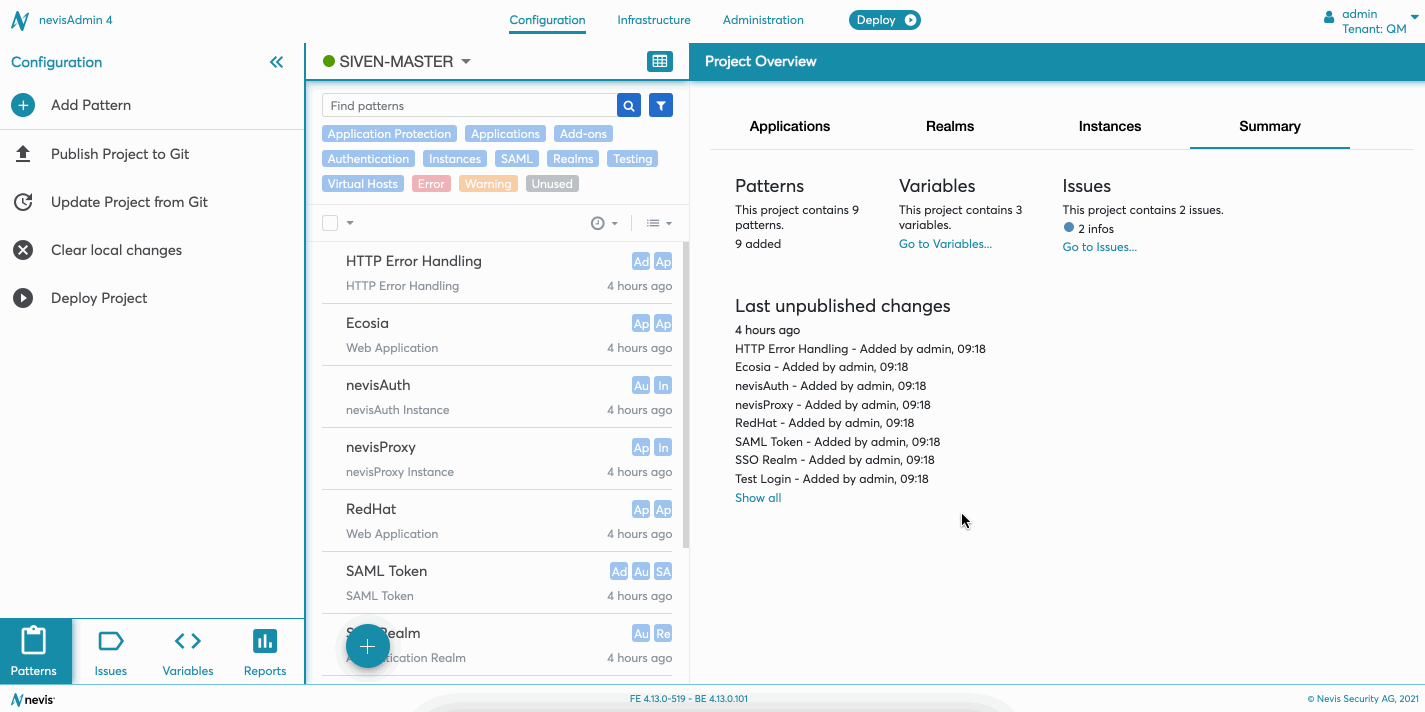Image resolution: width=1425 pixels, height=712 pixels.
Task: Toggle the Add-ons filter tag
Action: point(584,134)
